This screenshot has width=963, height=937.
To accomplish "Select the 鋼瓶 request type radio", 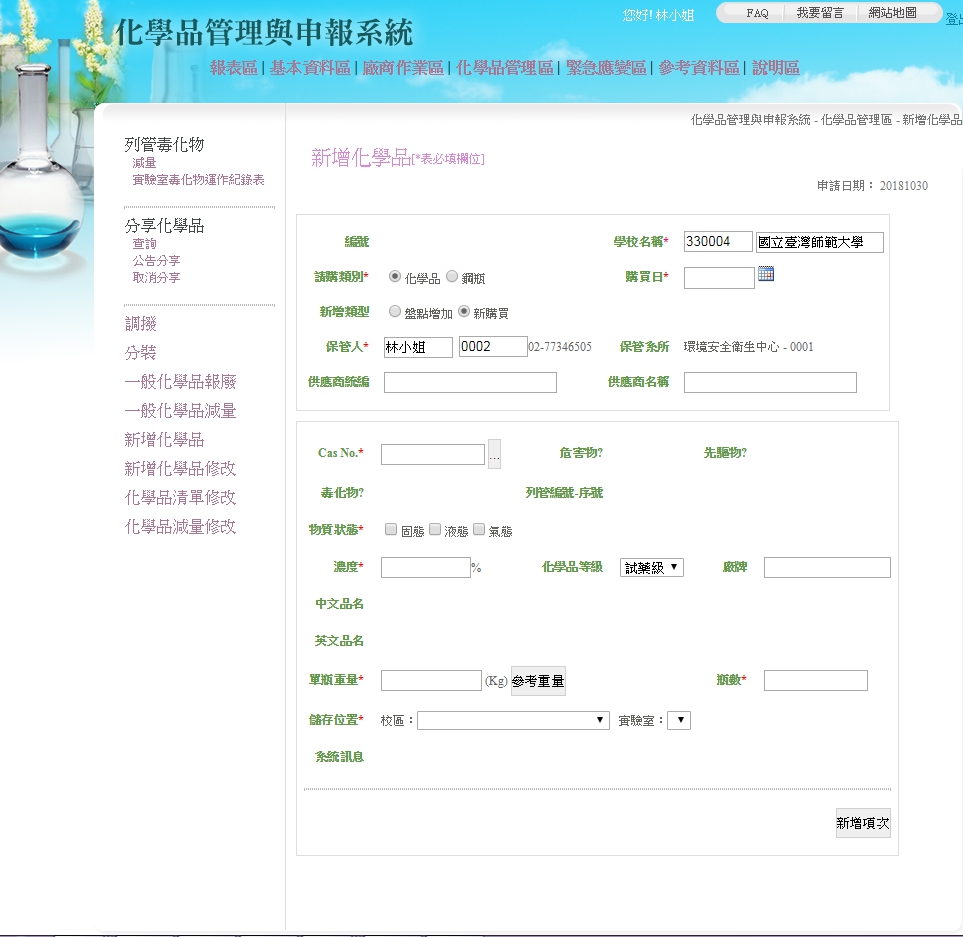I will coord(452,276).
